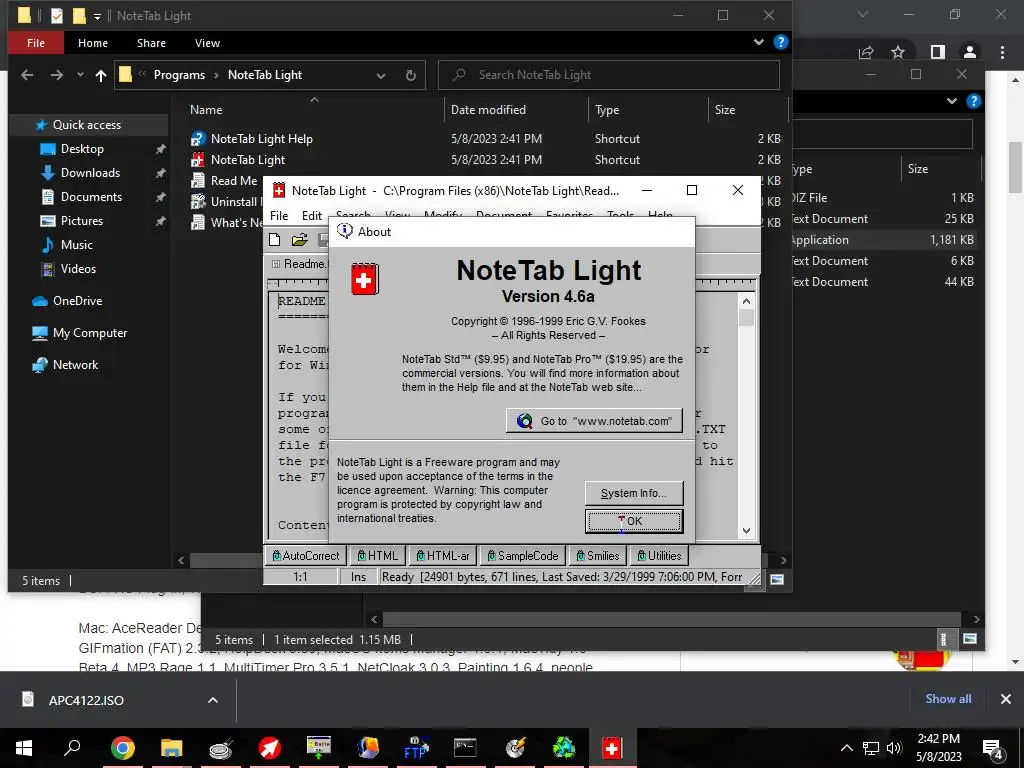Click the Ins insert mode status indicator
This screenshot has width=1024, height=768.
358,577
